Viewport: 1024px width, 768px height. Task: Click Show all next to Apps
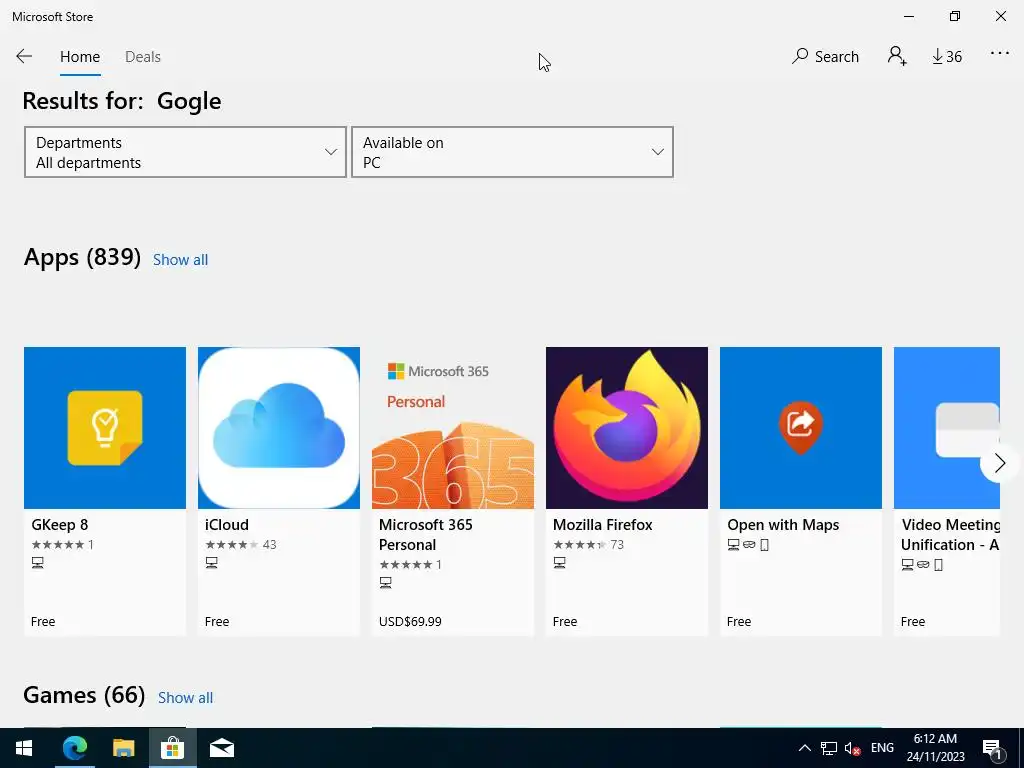[180, 260]
